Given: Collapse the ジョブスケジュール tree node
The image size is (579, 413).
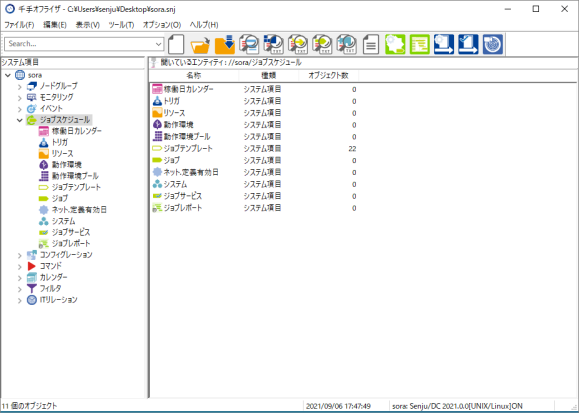Looking at the screenshot, I should pos(20,120).
